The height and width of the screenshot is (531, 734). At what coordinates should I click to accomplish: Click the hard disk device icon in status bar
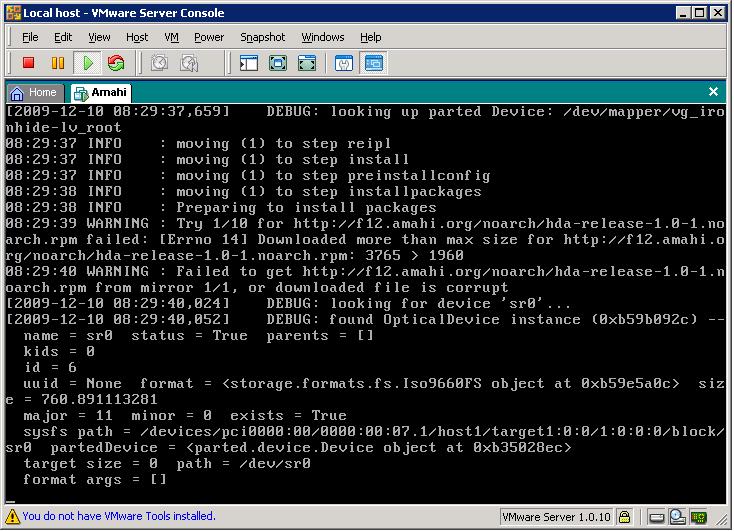[x=656, y=517]
